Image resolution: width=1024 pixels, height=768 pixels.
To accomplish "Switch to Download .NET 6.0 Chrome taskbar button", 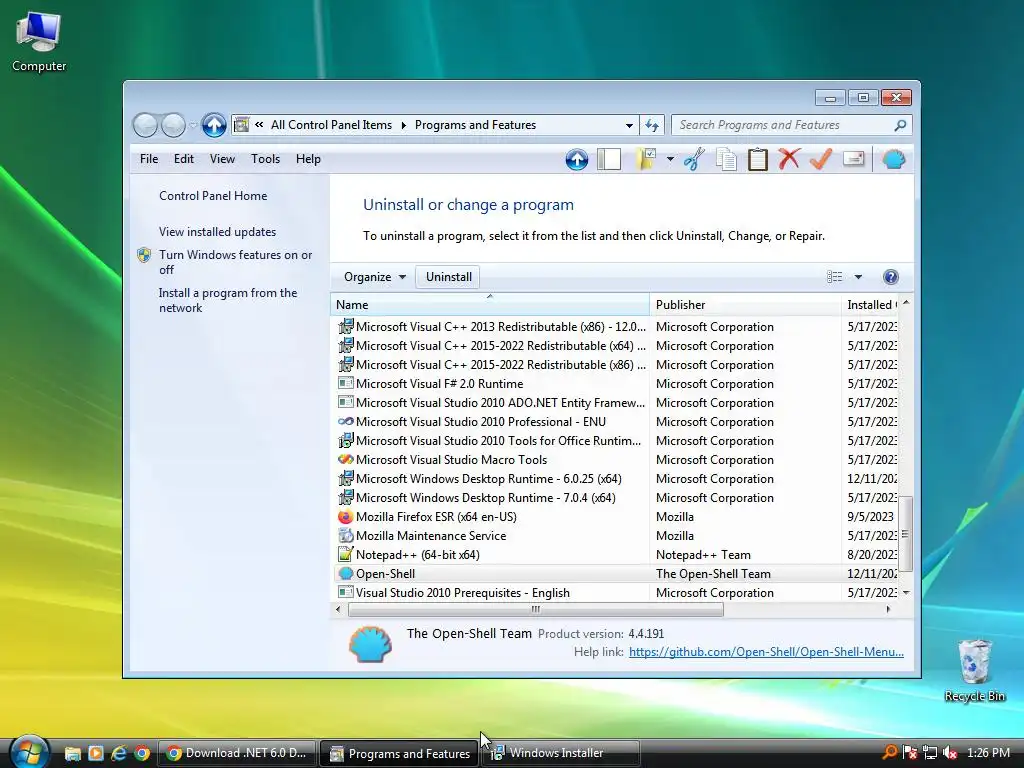I will tap(238, 753).
